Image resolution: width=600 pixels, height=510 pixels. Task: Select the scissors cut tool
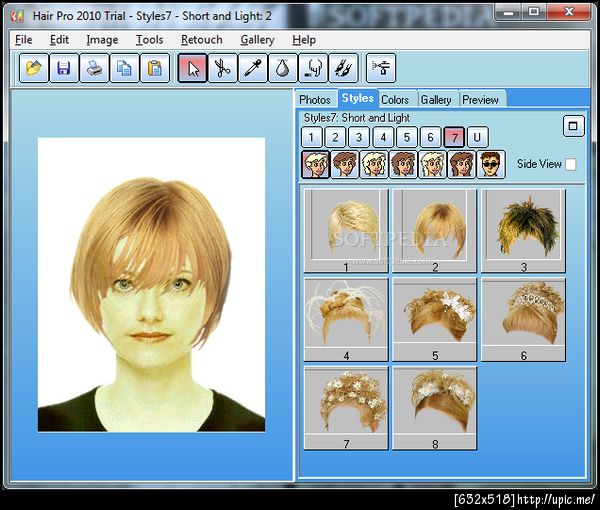(x=222, y=68)
